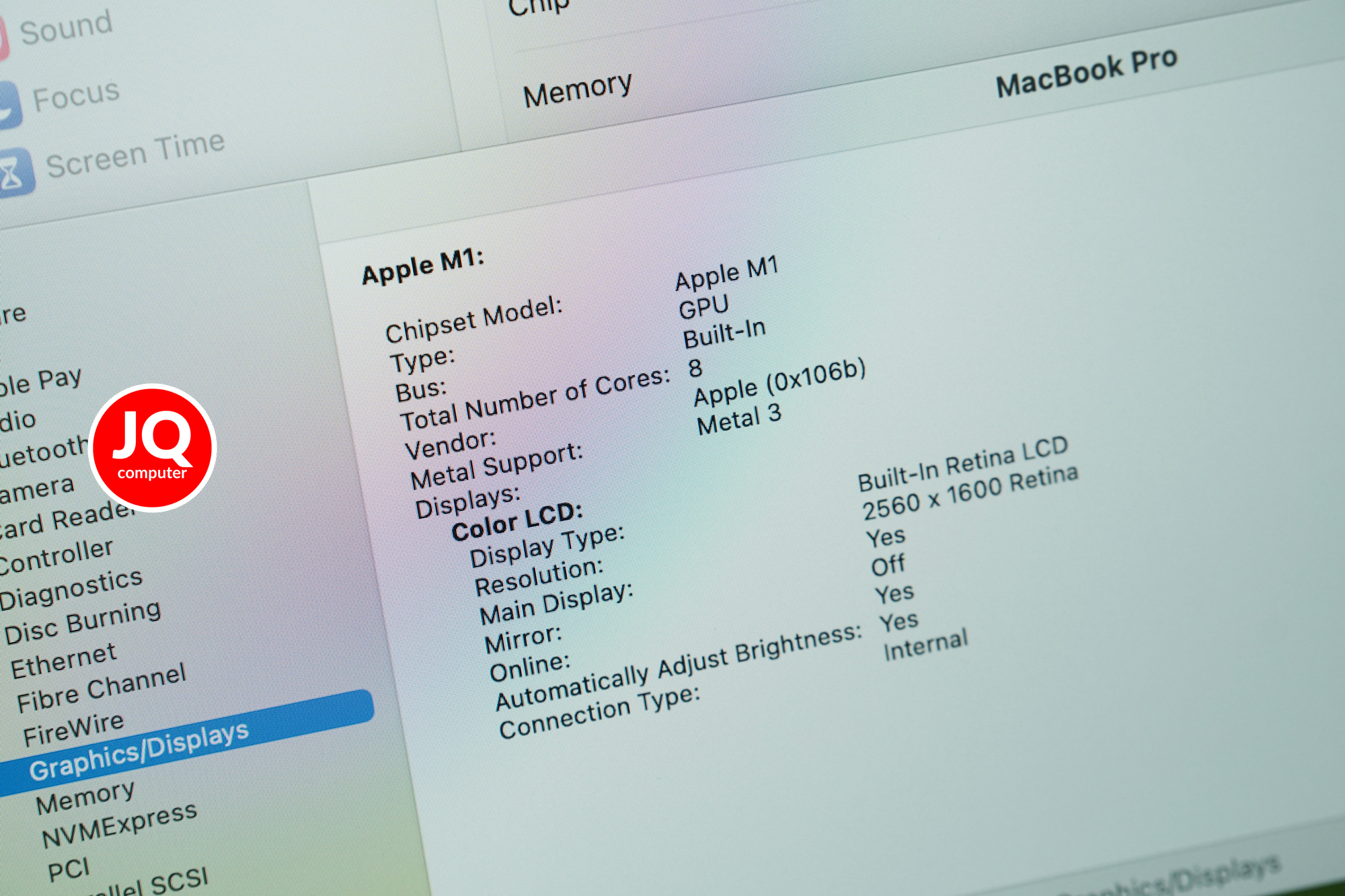1345x896 pixels.
Task: Click the Apple M1 heading
Action: [x=423, y=266]
